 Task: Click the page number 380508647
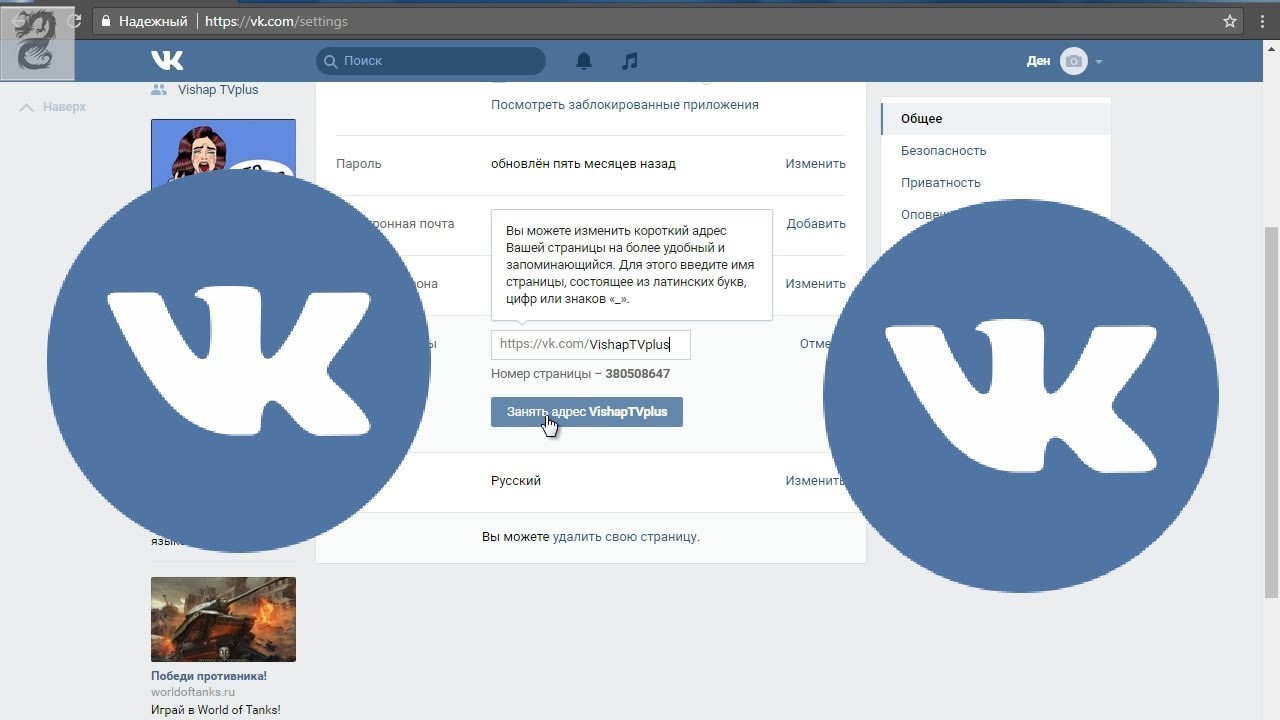click(x=637, y=374)
